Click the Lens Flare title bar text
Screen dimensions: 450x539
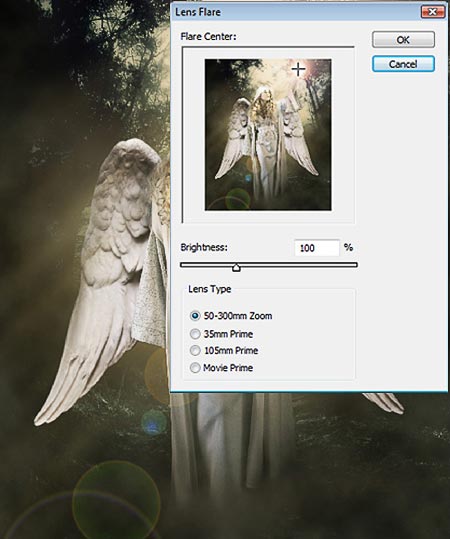pos(198,12)
